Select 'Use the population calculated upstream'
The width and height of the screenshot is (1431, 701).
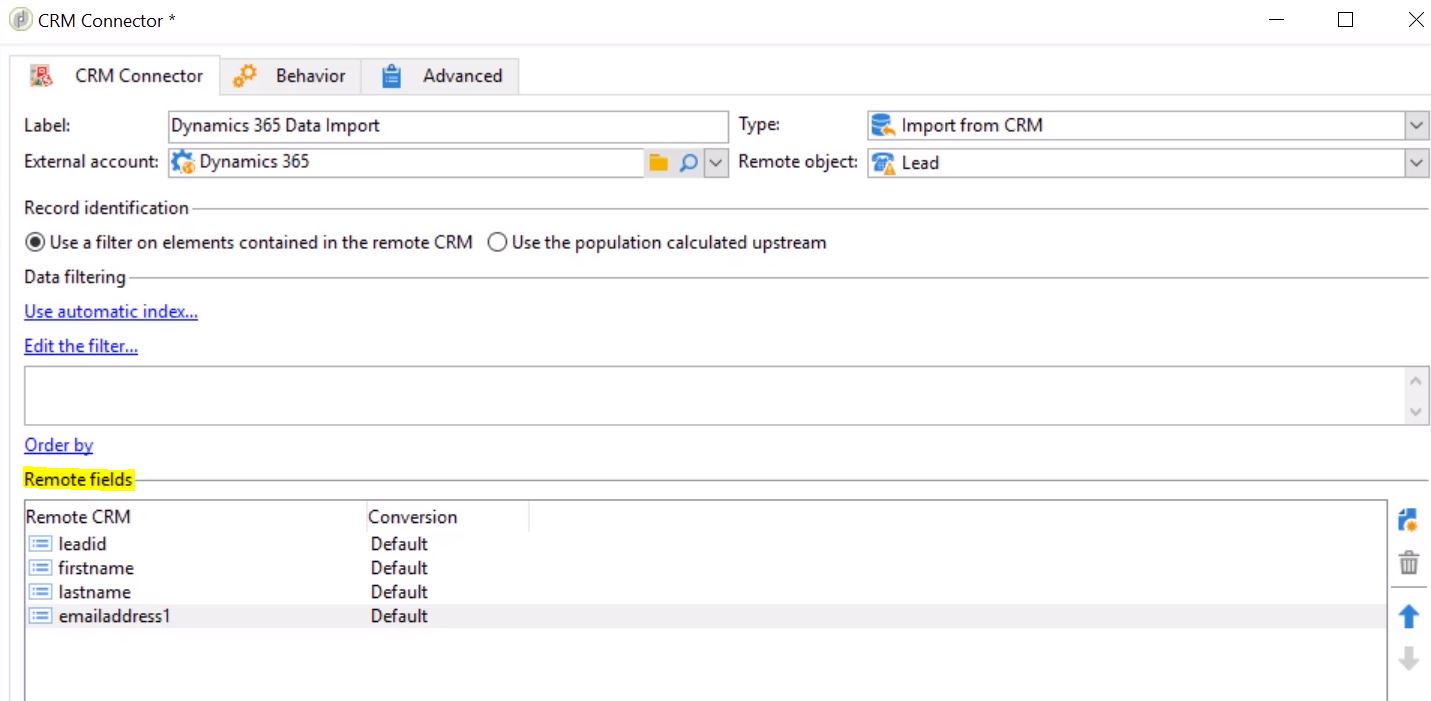(497, 243)
